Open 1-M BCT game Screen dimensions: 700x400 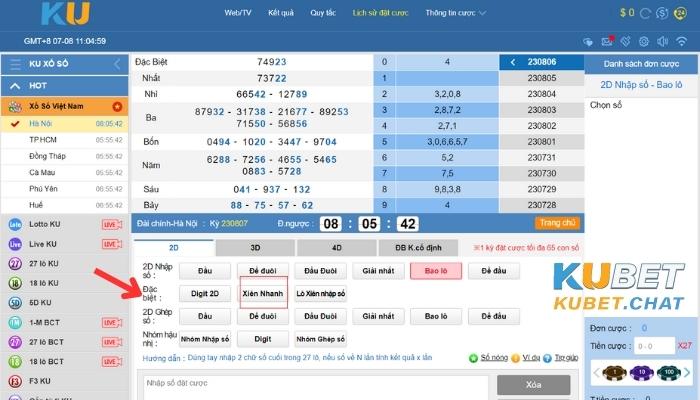44,322
